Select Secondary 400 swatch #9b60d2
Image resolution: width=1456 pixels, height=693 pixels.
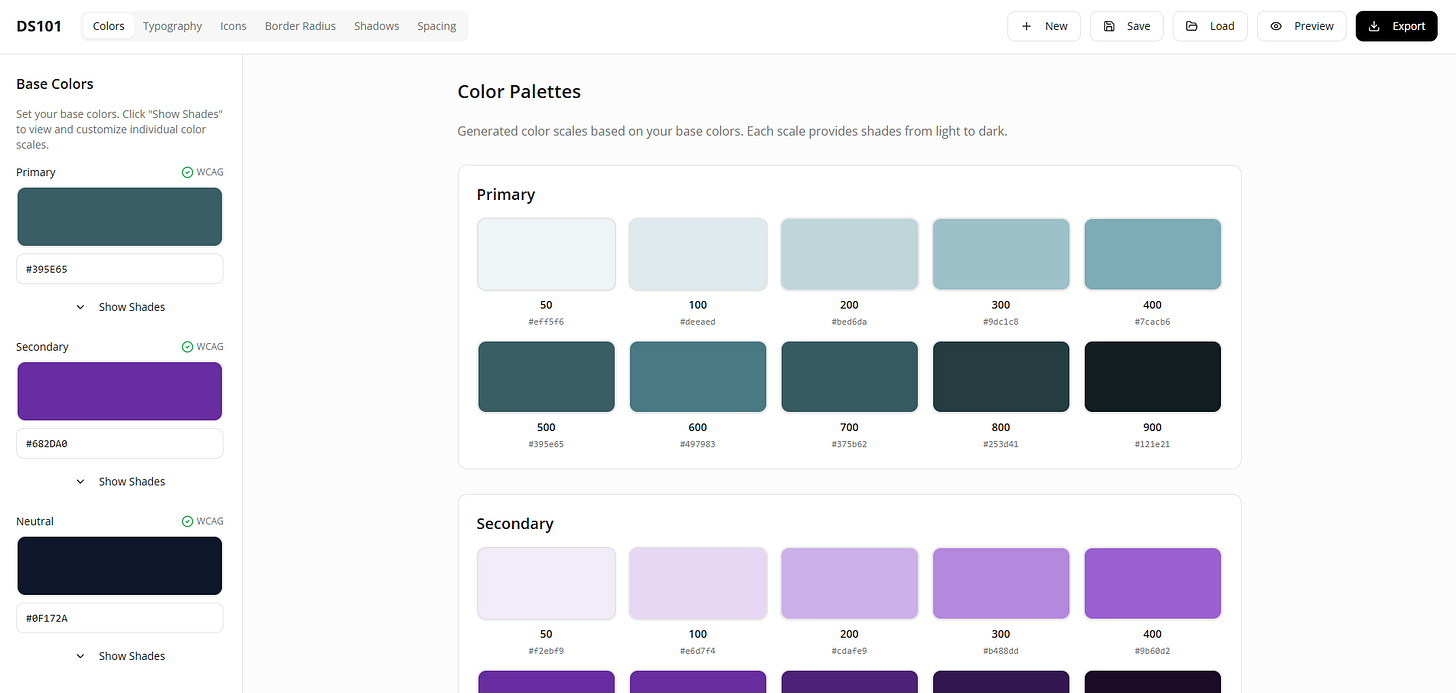(x=1153, y=583)
